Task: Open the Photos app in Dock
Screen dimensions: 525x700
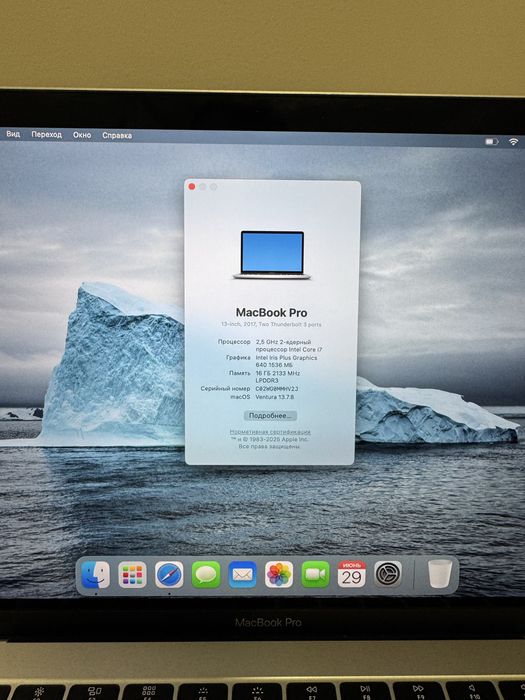Action: pyautogui.click(x=279, y=574)
